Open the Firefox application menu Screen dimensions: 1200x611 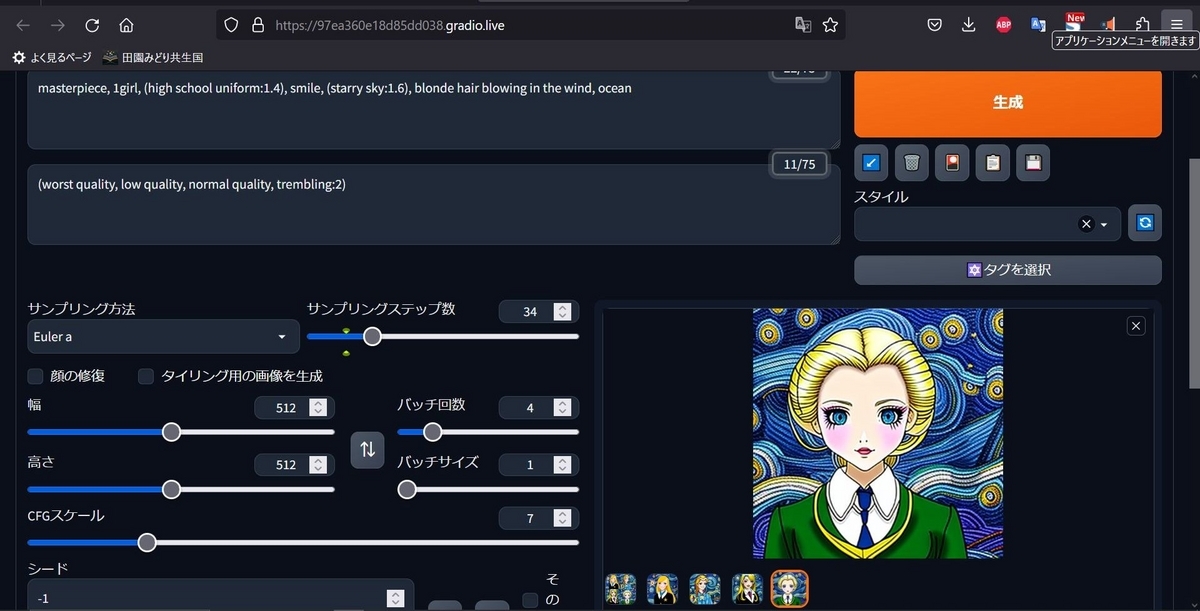tap(1177, 25)
